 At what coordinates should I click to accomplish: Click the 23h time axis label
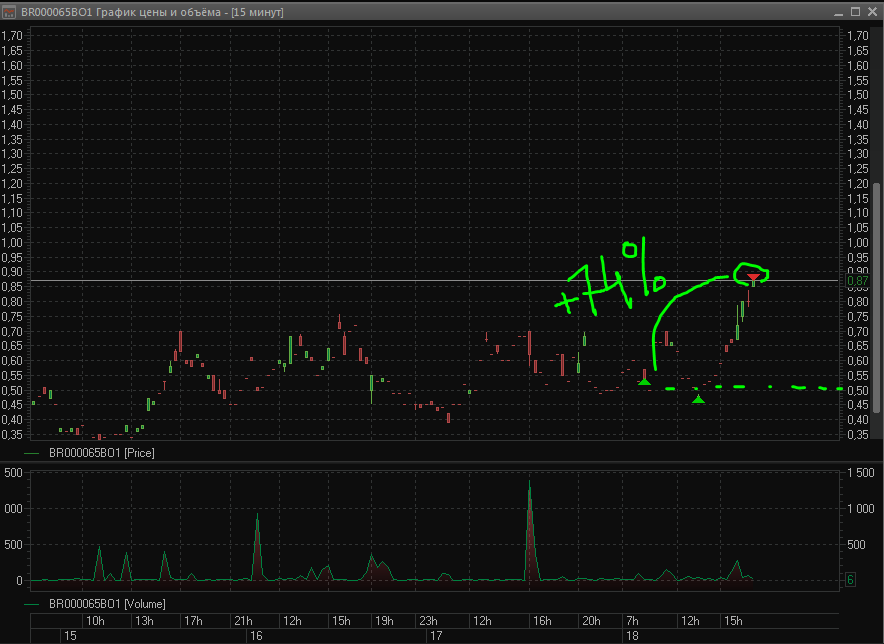428,621
